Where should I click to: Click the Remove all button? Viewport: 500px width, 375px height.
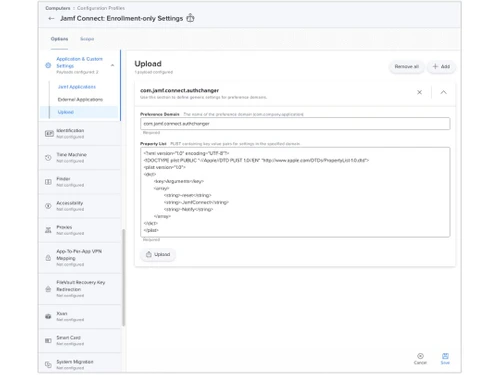pyautogui.click(x=406, y=67)
